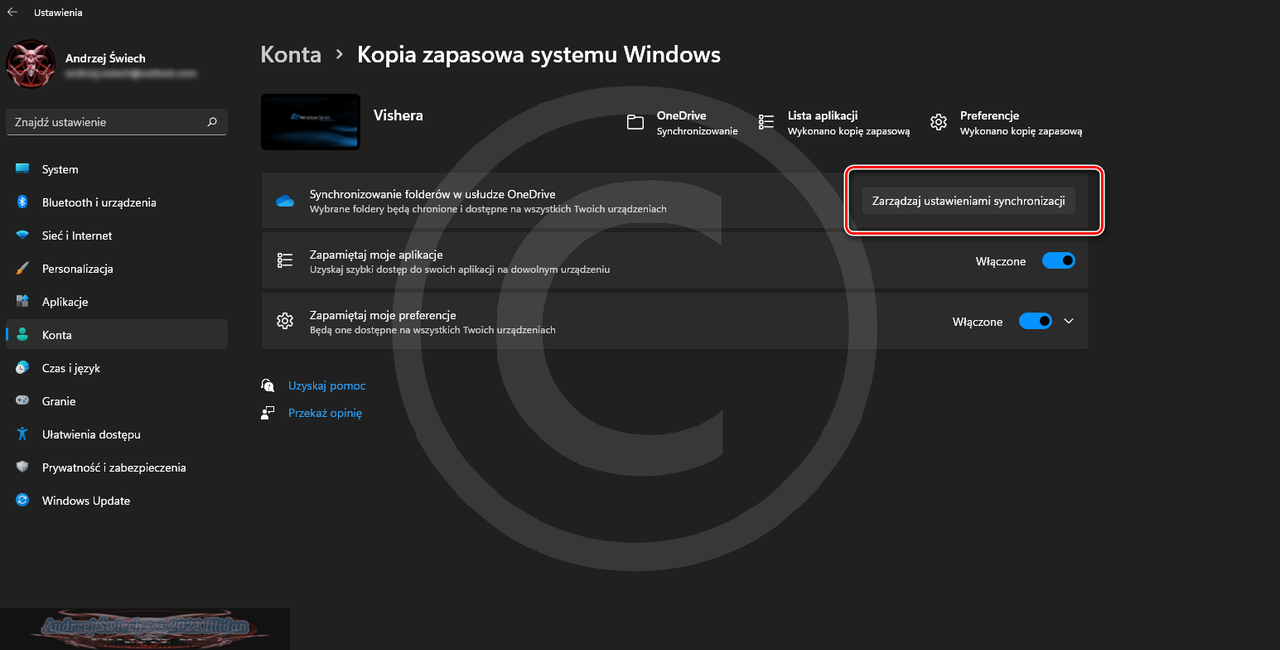This screenshot has width=1280, height=650.
Task: Open Aplikacje section
Action: coord(117,301)
